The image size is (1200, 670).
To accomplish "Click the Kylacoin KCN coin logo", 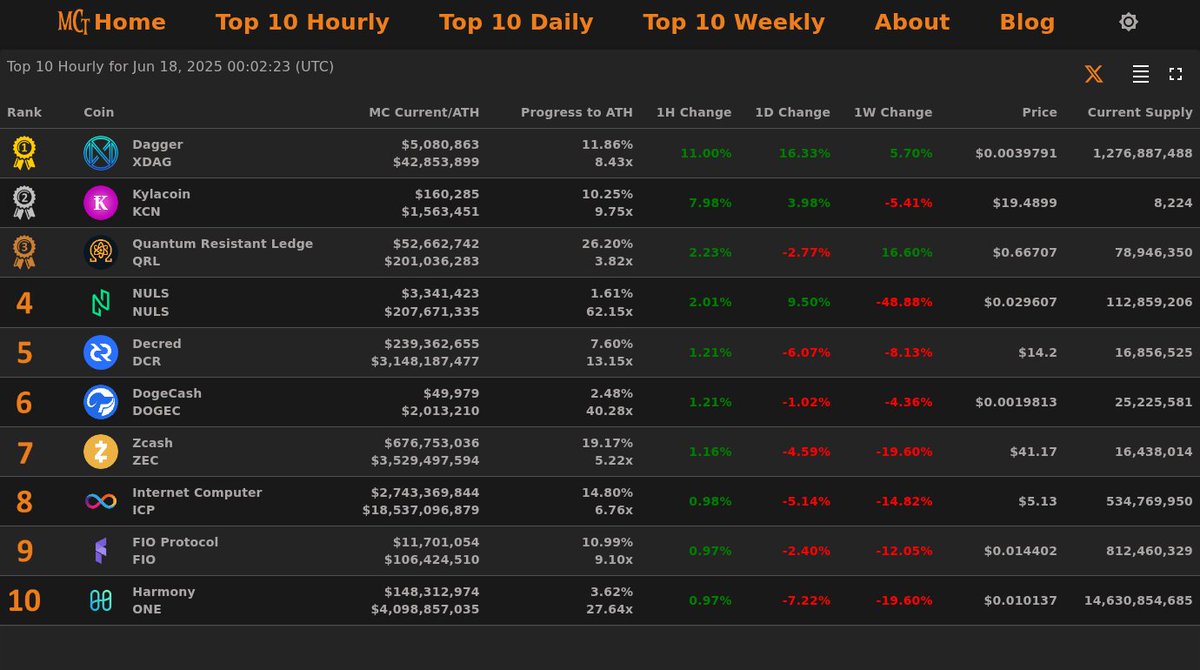I will [x=101, y=203].
